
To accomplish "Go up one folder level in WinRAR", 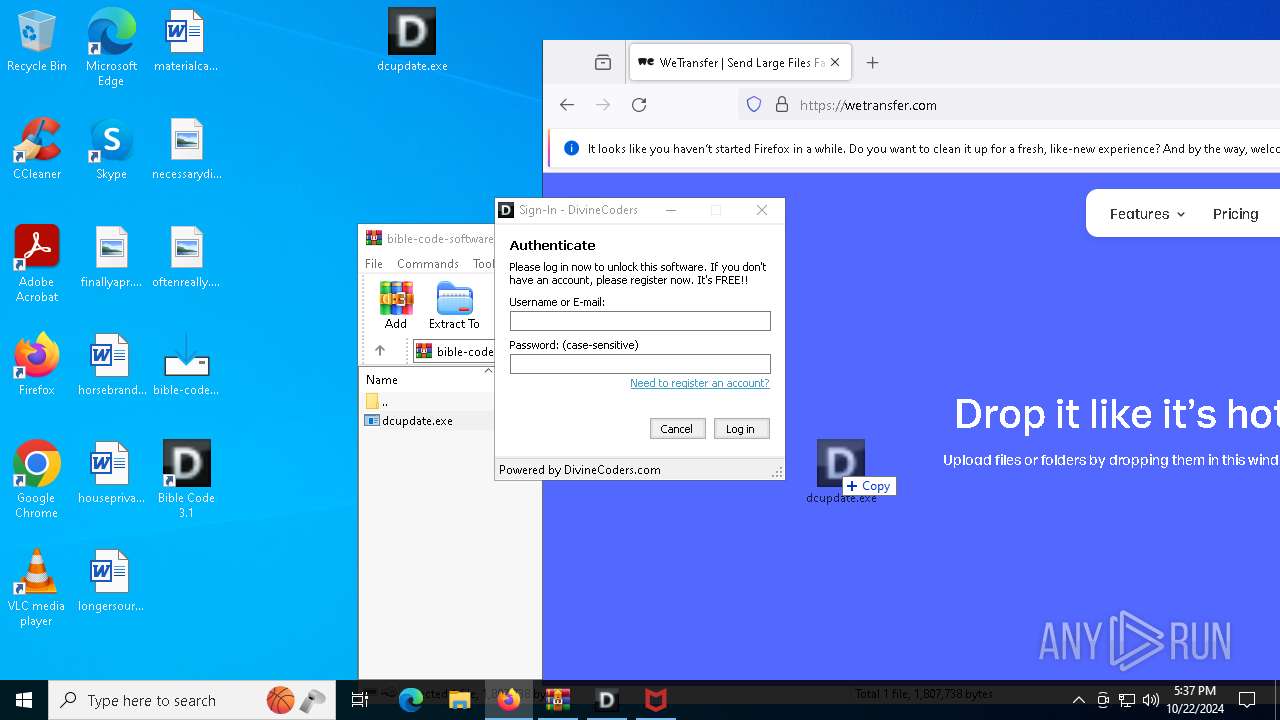I will pyautogui.click(x=380, y=351).
